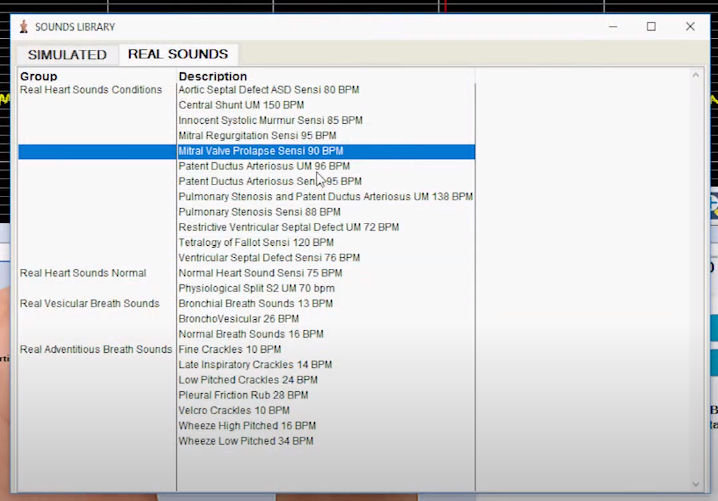This screenshot has height=501, width=718.
Task: Click the Description column header
Action: tap(212, 76)
